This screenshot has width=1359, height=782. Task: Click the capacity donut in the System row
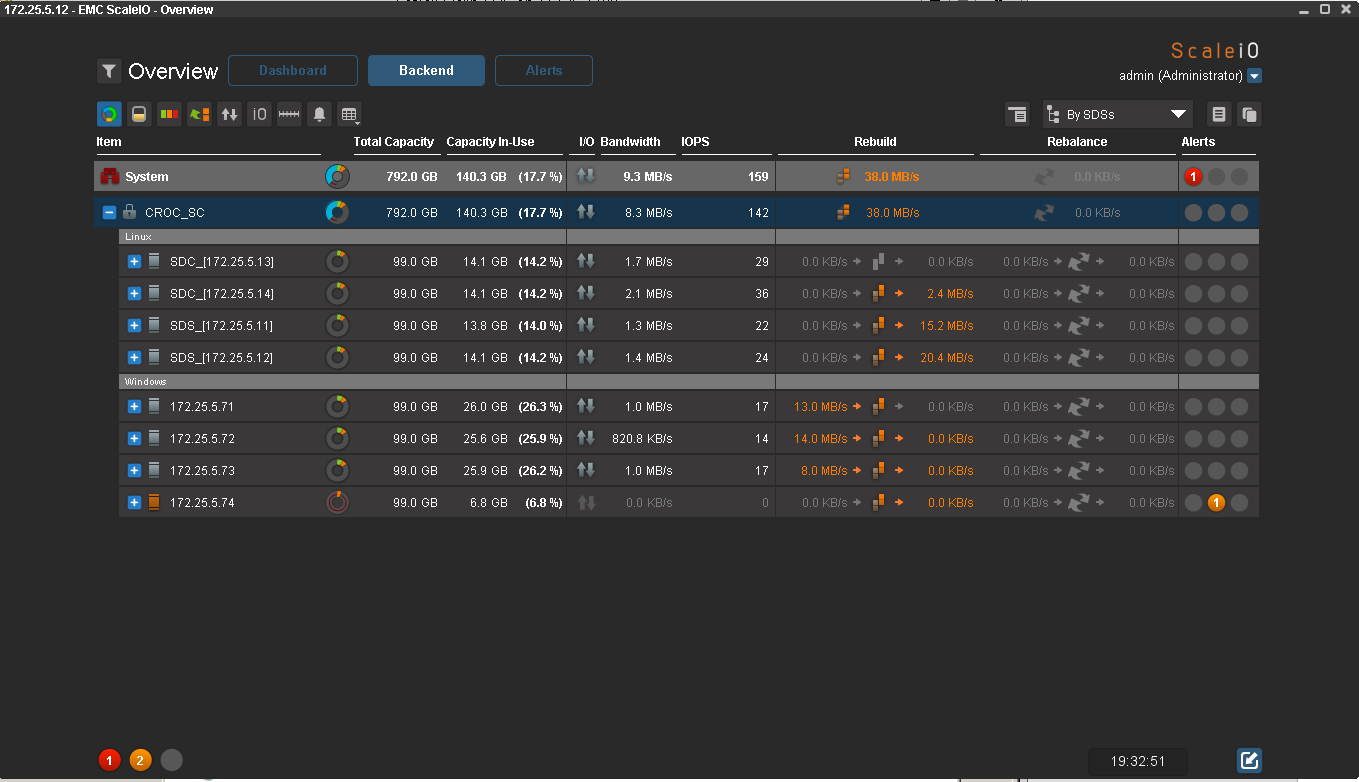(x=338, y=177)
